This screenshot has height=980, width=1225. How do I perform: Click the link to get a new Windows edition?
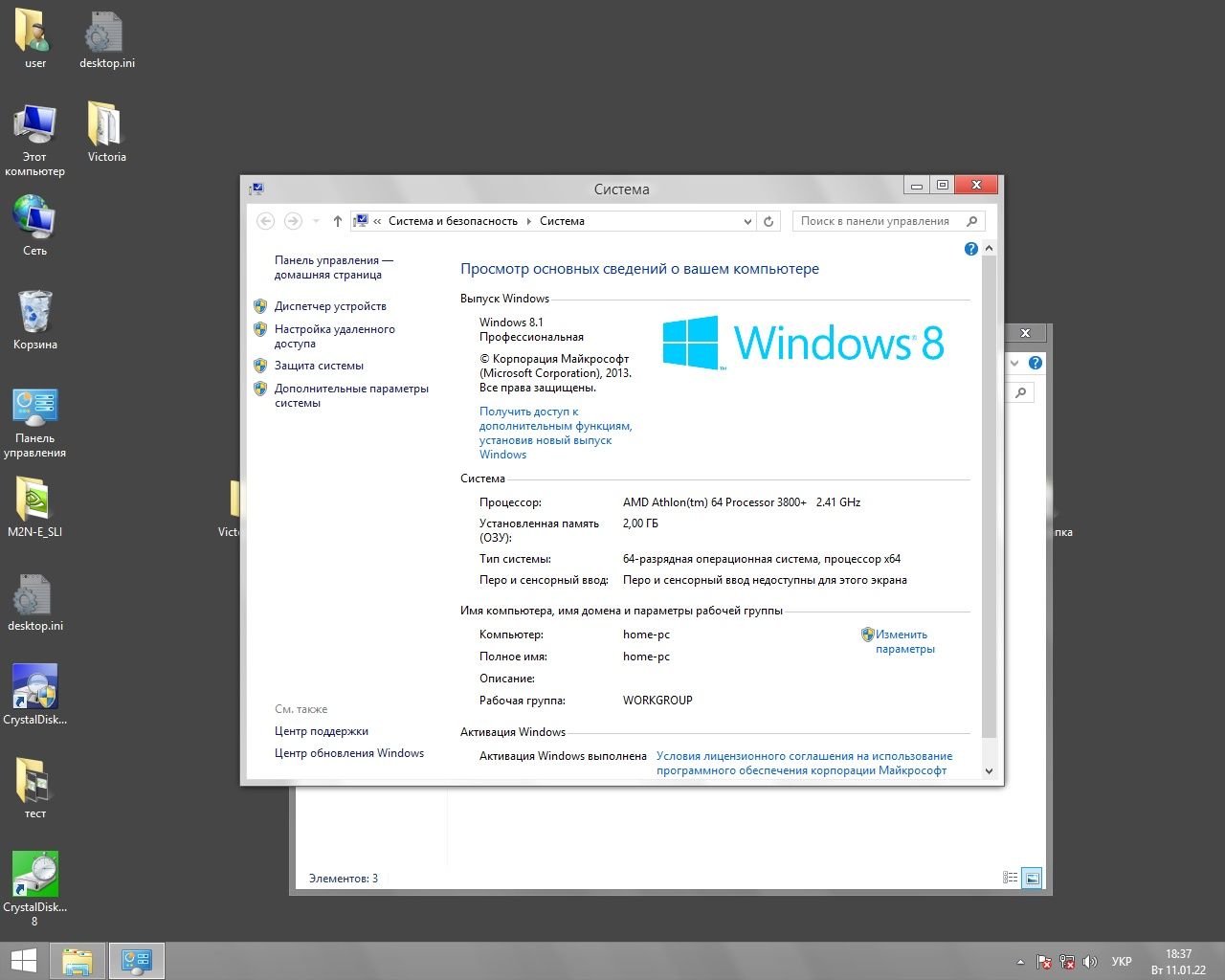556,433
